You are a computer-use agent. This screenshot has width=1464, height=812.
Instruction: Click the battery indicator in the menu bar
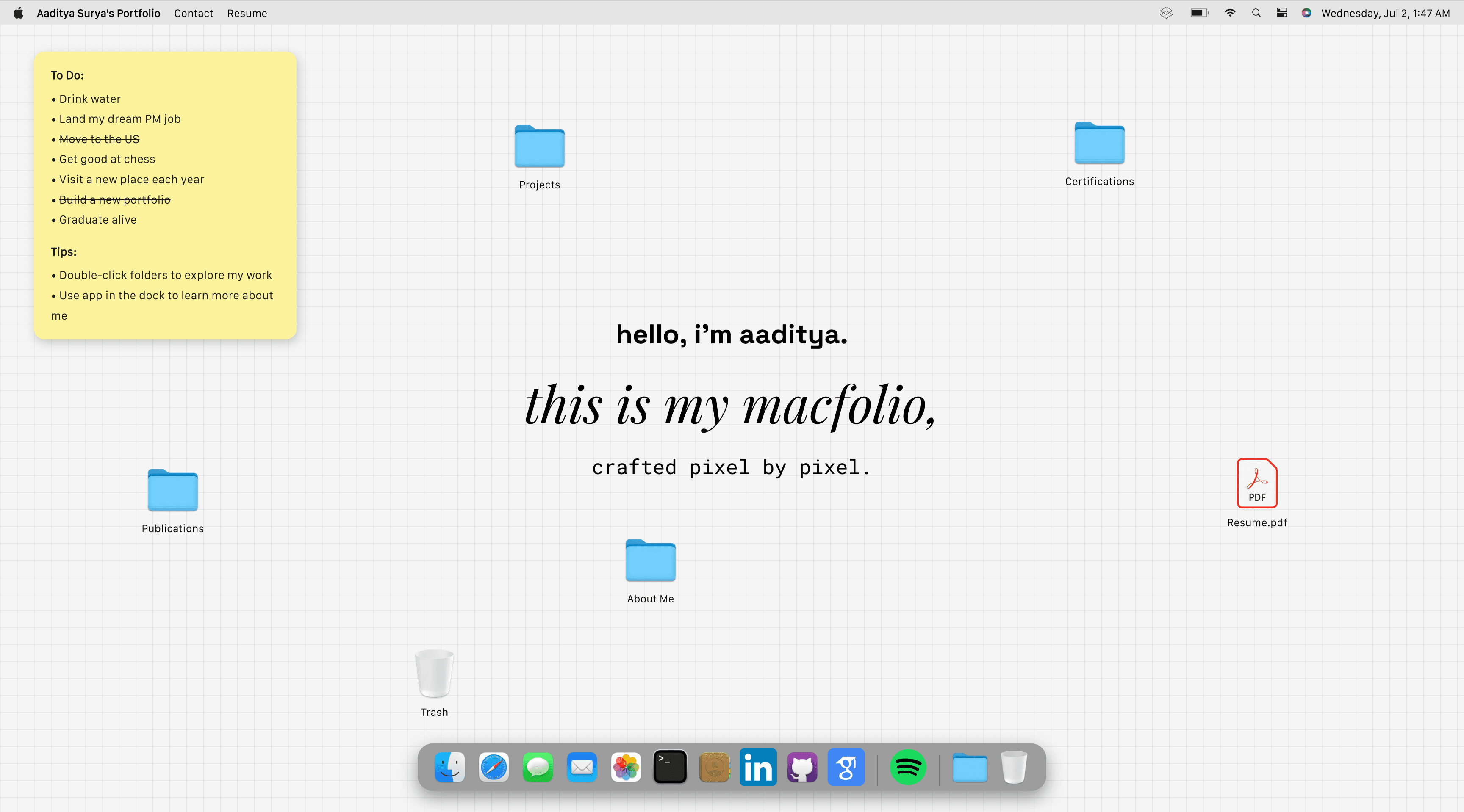click(x=1199, y=13)
